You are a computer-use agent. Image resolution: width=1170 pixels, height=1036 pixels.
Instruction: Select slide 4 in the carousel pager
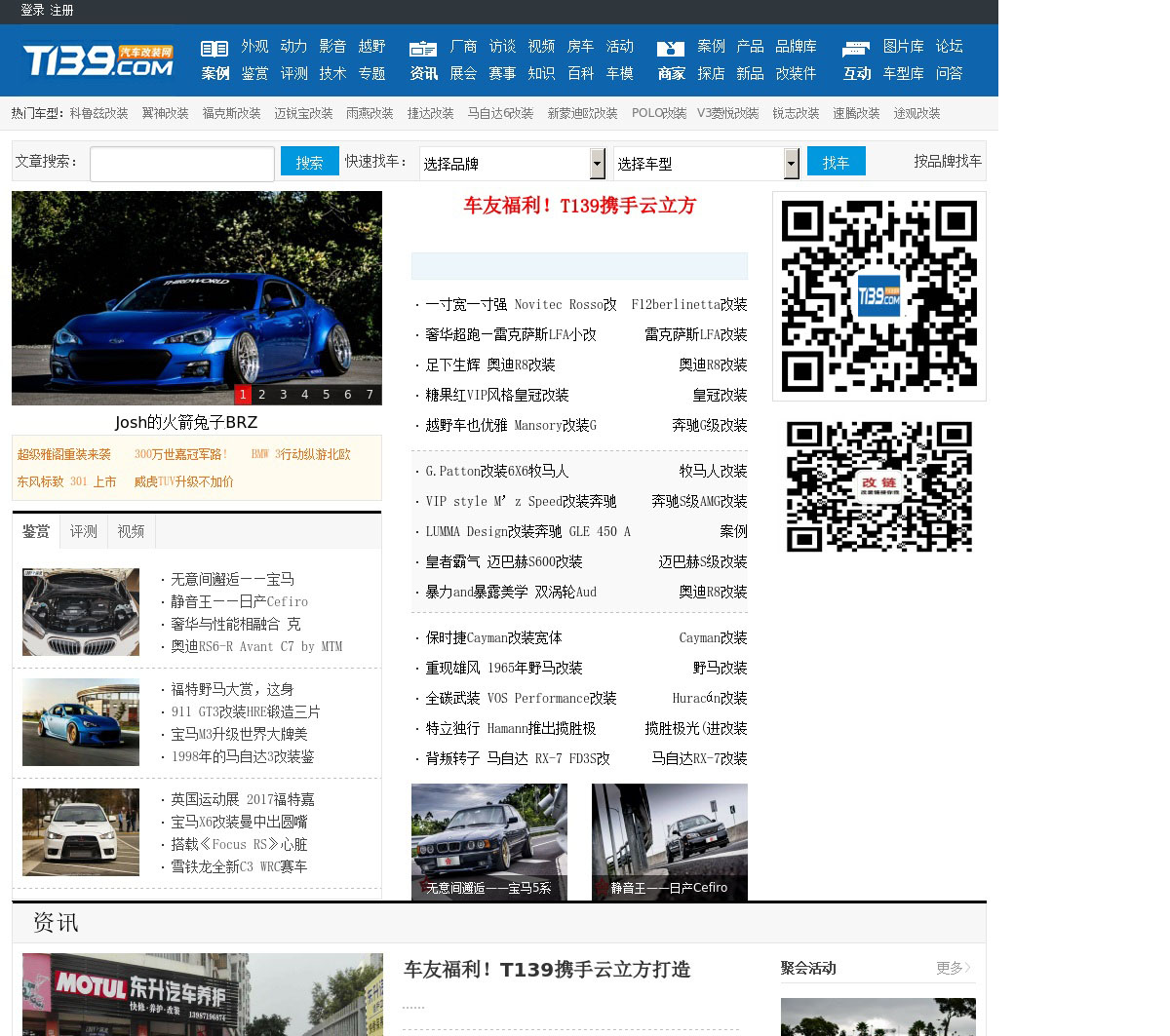tap(305, 395)
